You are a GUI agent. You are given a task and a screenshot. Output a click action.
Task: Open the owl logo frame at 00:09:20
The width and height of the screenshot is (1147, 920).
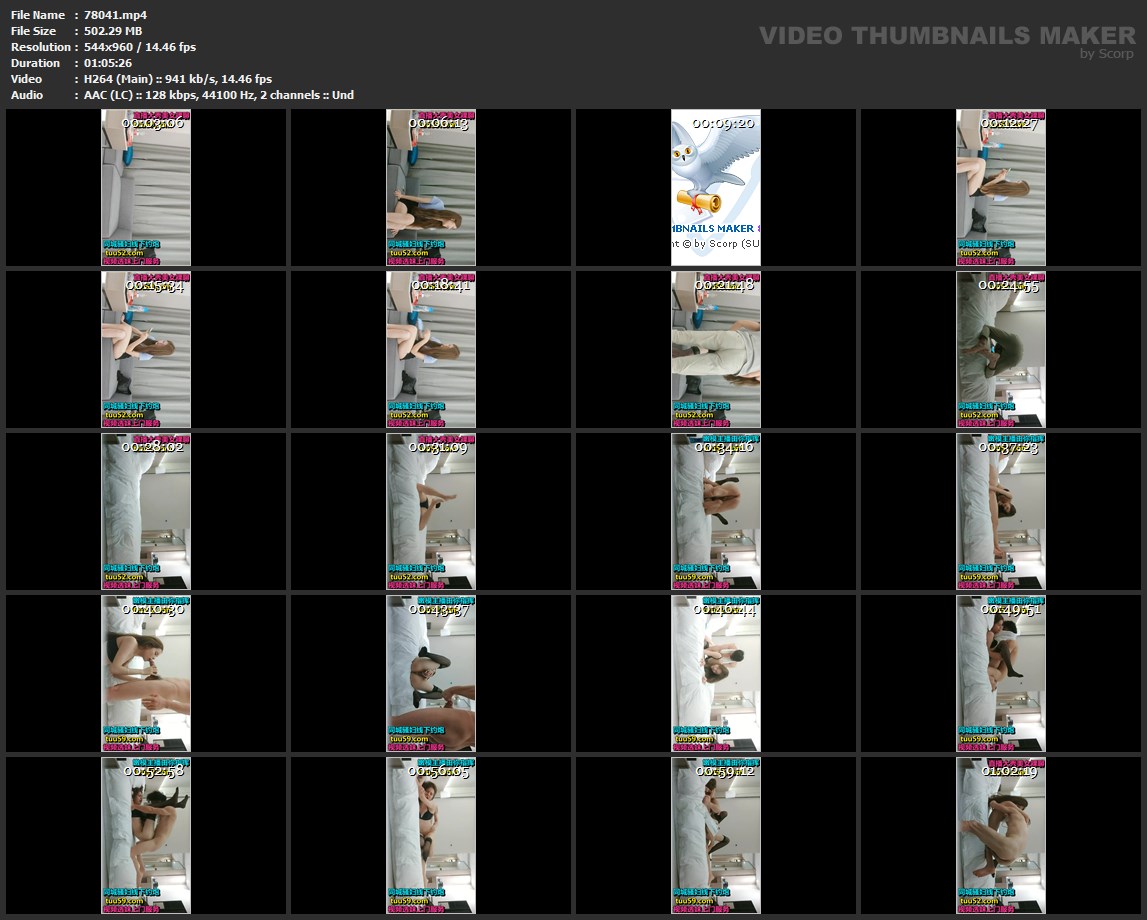coord(715,187)
